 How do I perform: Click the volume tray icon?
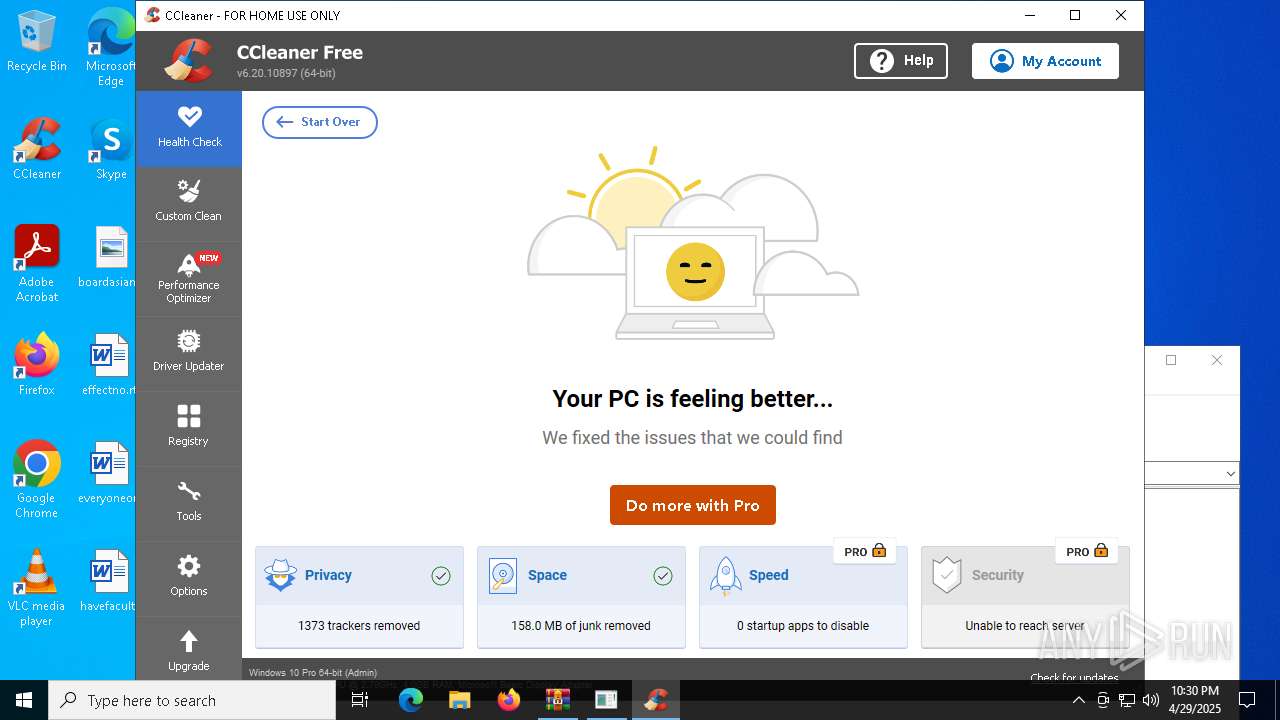[x=1151, y=700]
